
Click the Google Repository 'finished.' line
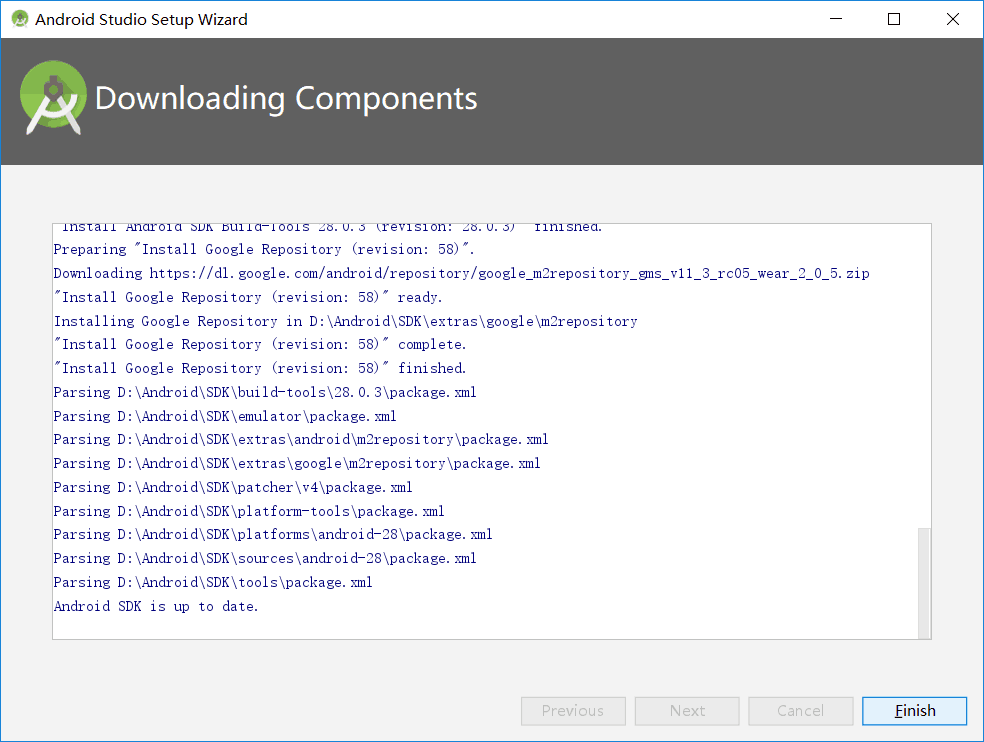point(260,368)
